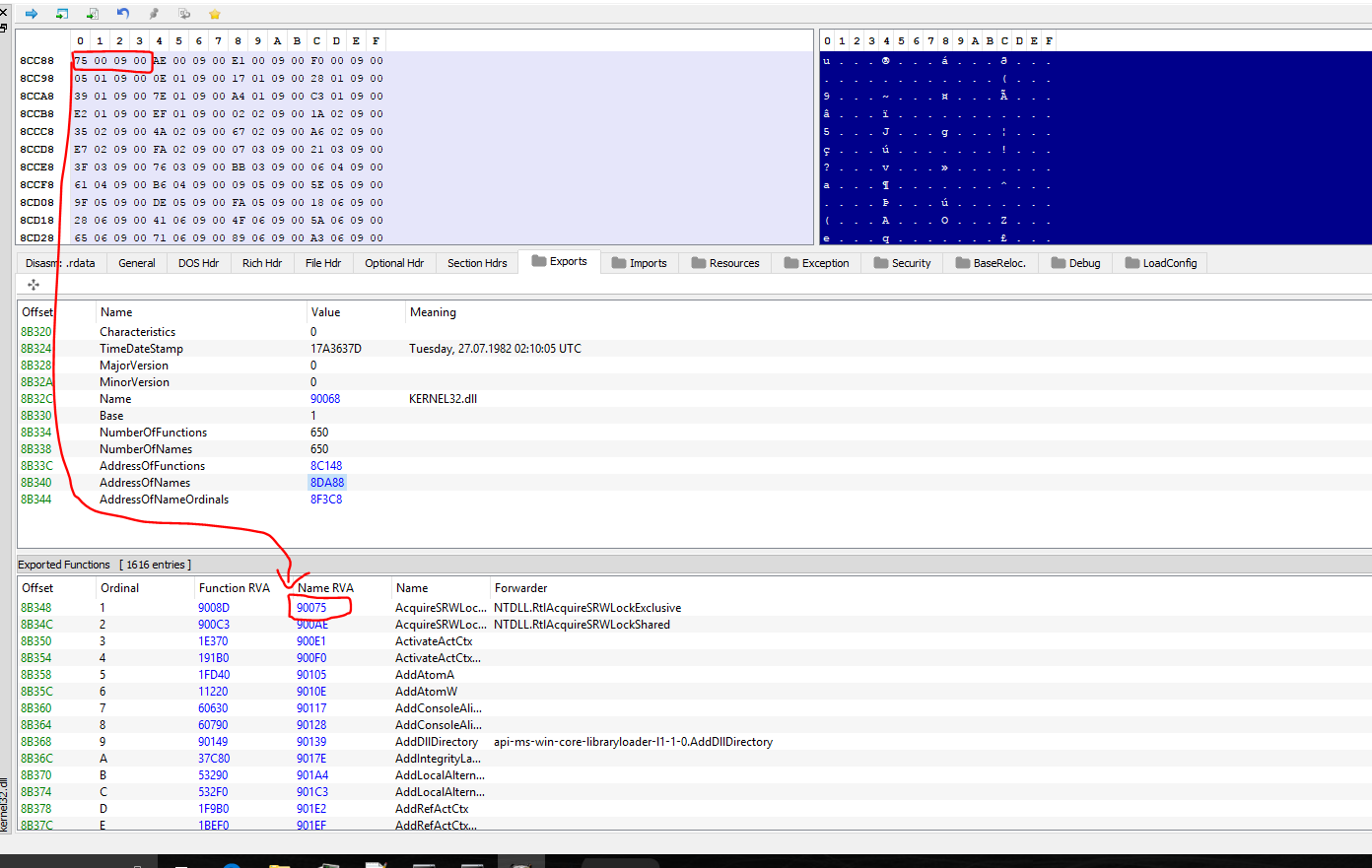Open the Resources tab
The height and width of the screenshot is (868, 1372).
pos(726,263)
